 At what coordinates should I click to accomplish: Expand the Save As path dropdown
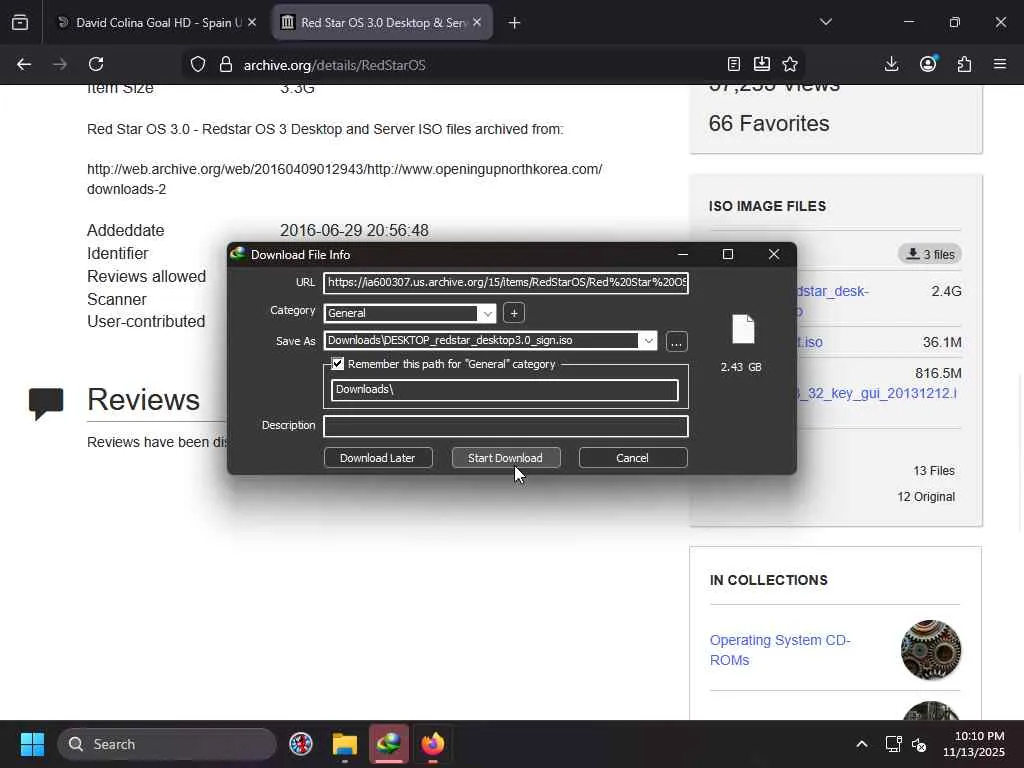648,340
